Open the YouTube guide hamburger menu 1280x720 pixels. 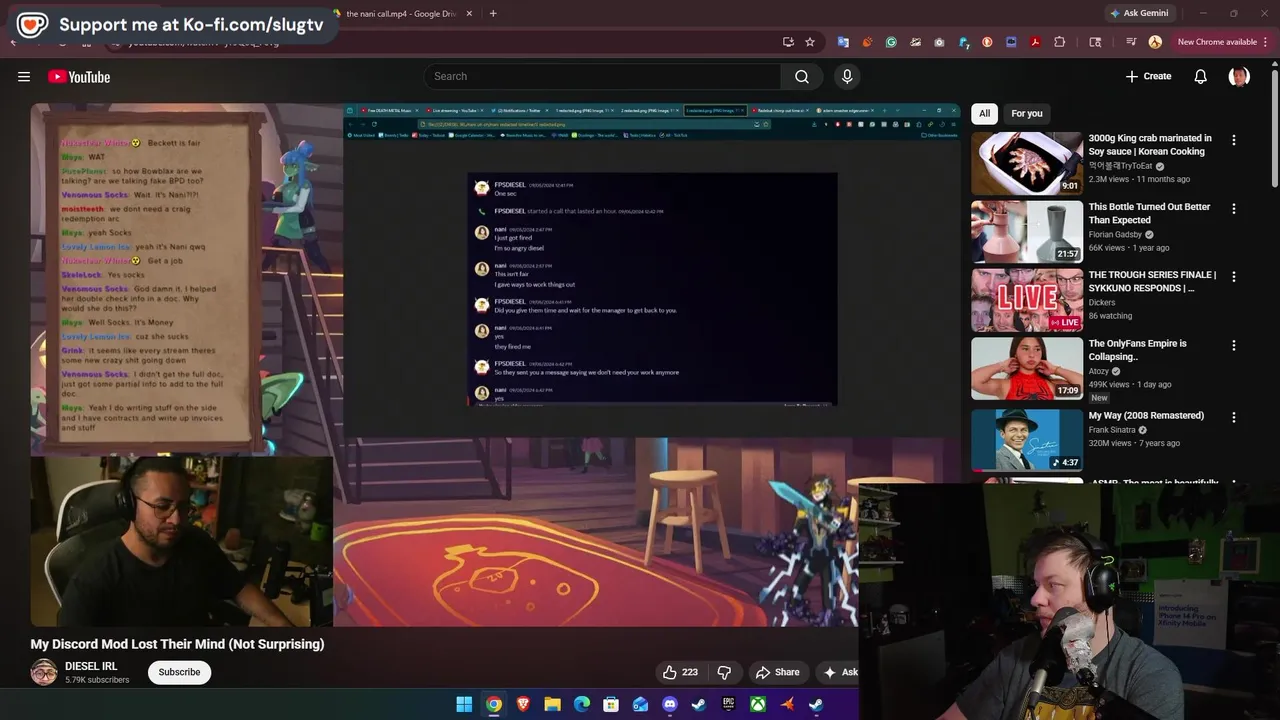[24, 76]
